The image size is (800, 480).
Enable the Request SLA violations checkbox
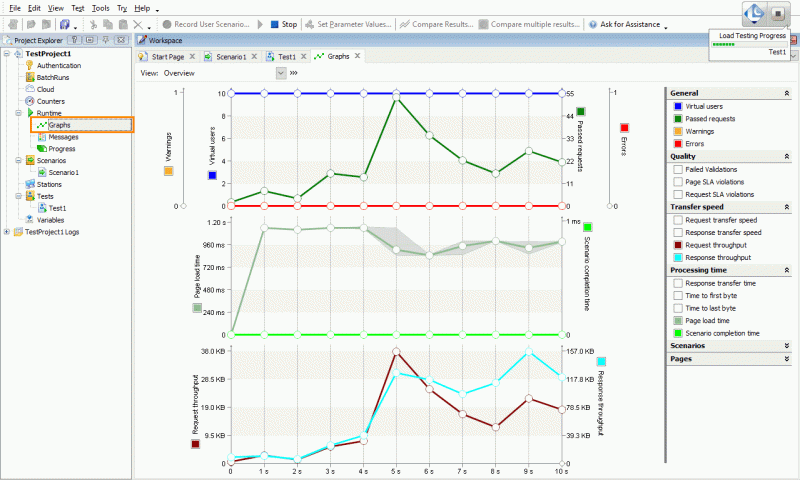pyautogui.click(x=678, y=194)
